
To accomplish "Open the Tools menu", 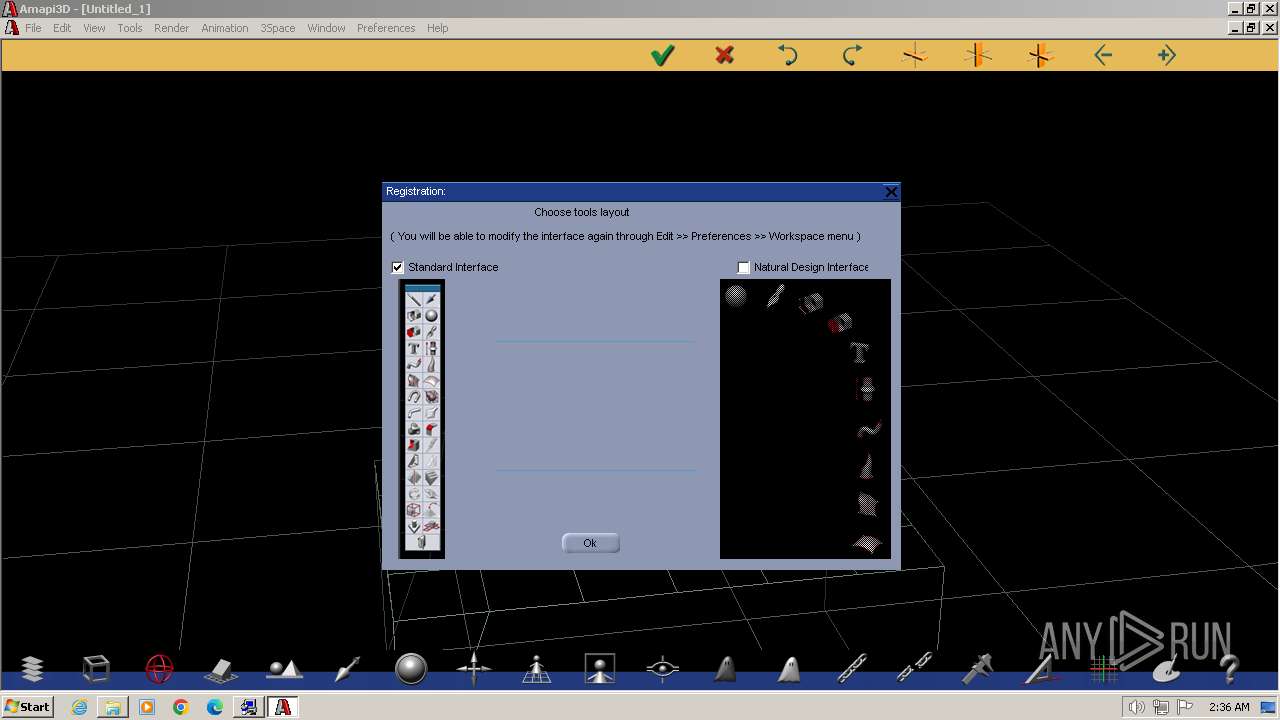I will click(130, 28).
